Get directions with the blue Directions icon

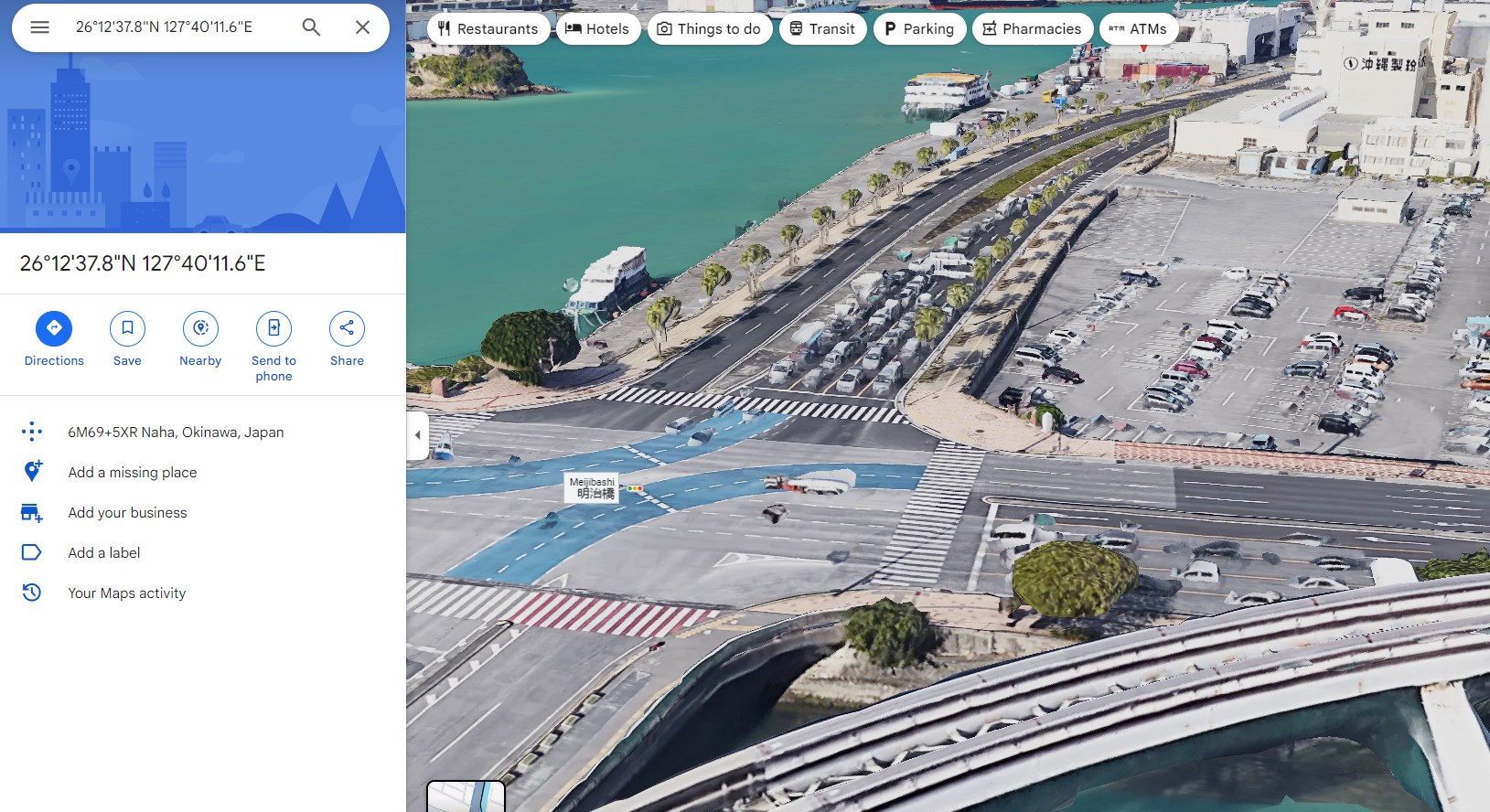coord(54,328)
